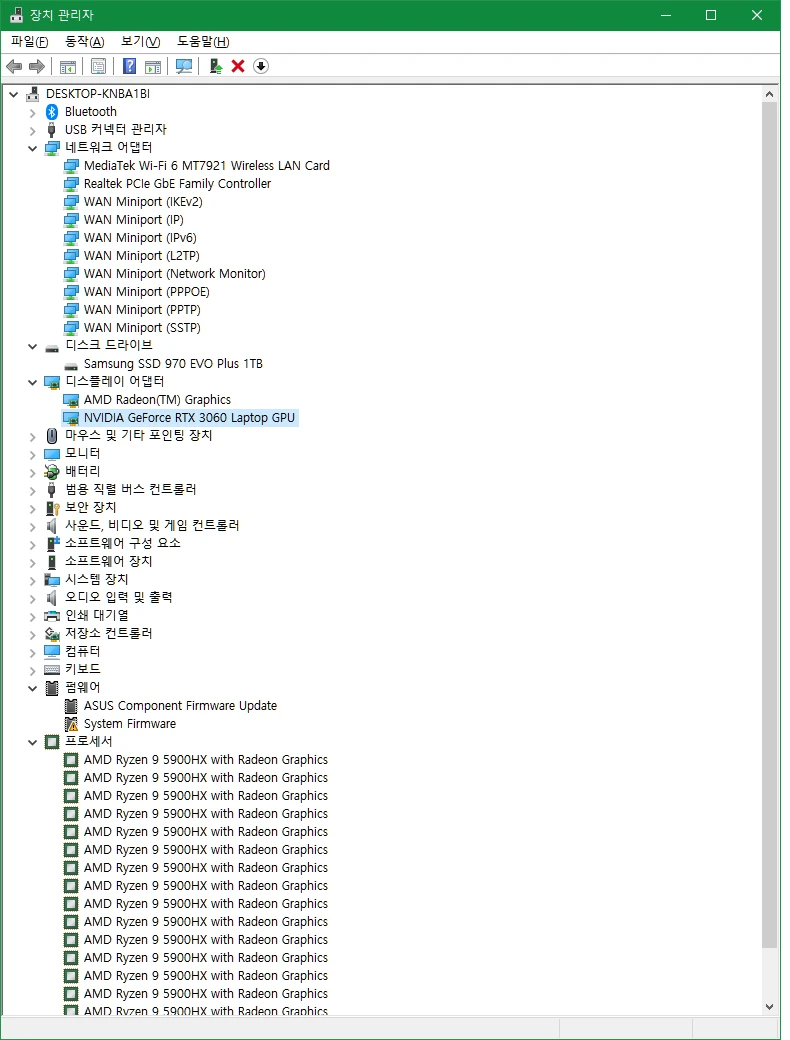Open Properties from the toolbar icon
This screenshot has width=790, height=1040.
pos(99,66)
